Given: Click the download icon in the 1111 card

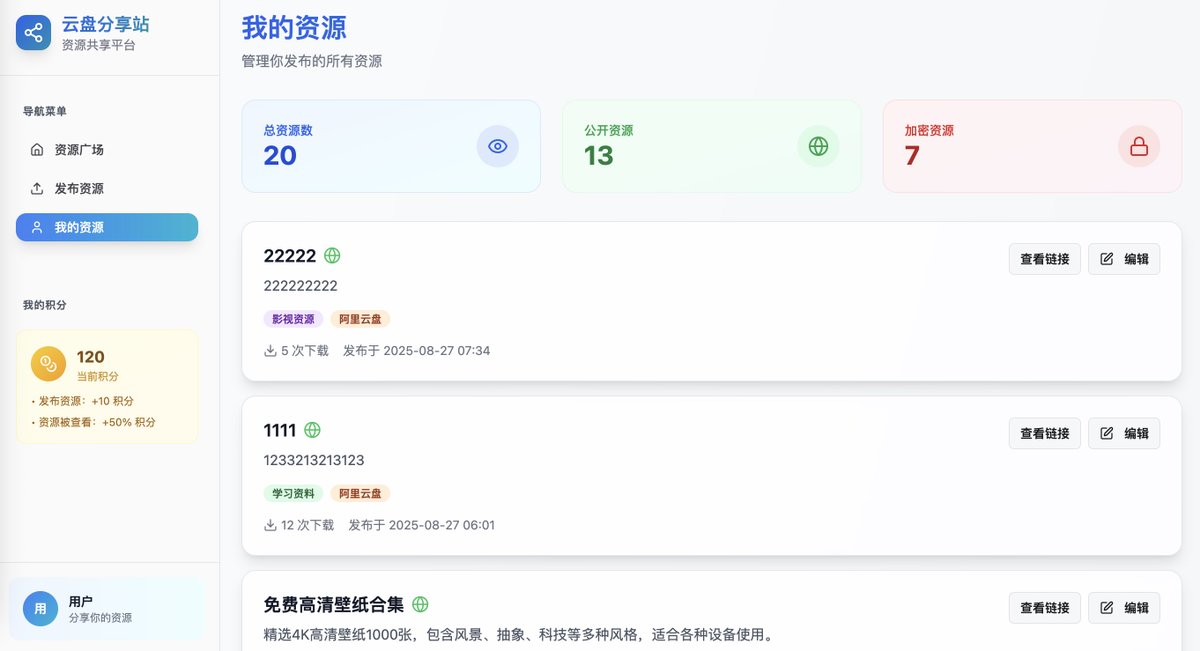Looking at the screenshot, I should coord(270,525).
